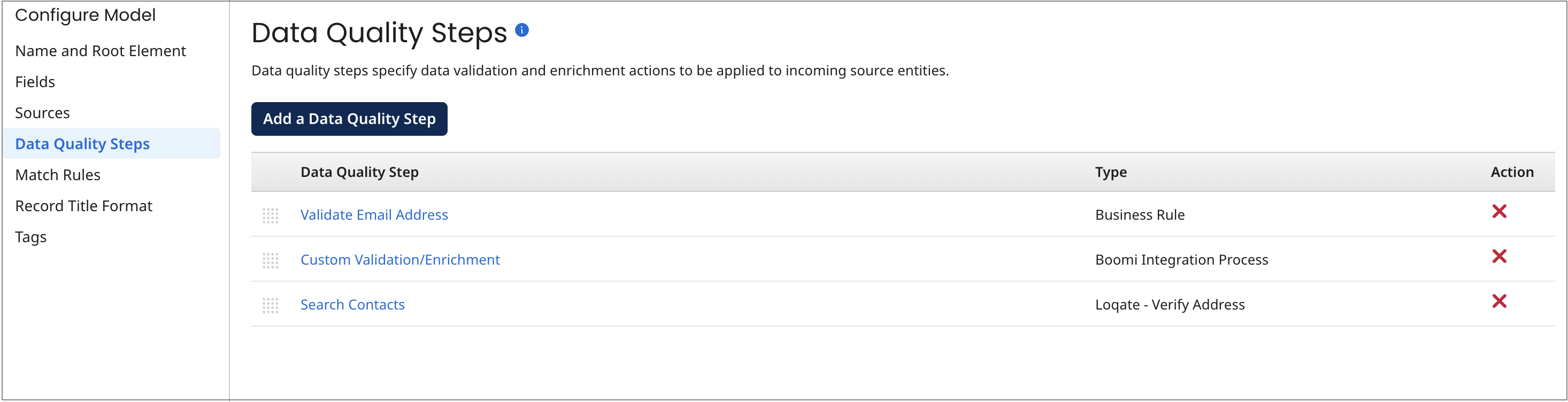This screenshot has height=402, width=1568.
Task: Remove the Custom Validation/Enrichment step
Action: [x=1500, y=257]
